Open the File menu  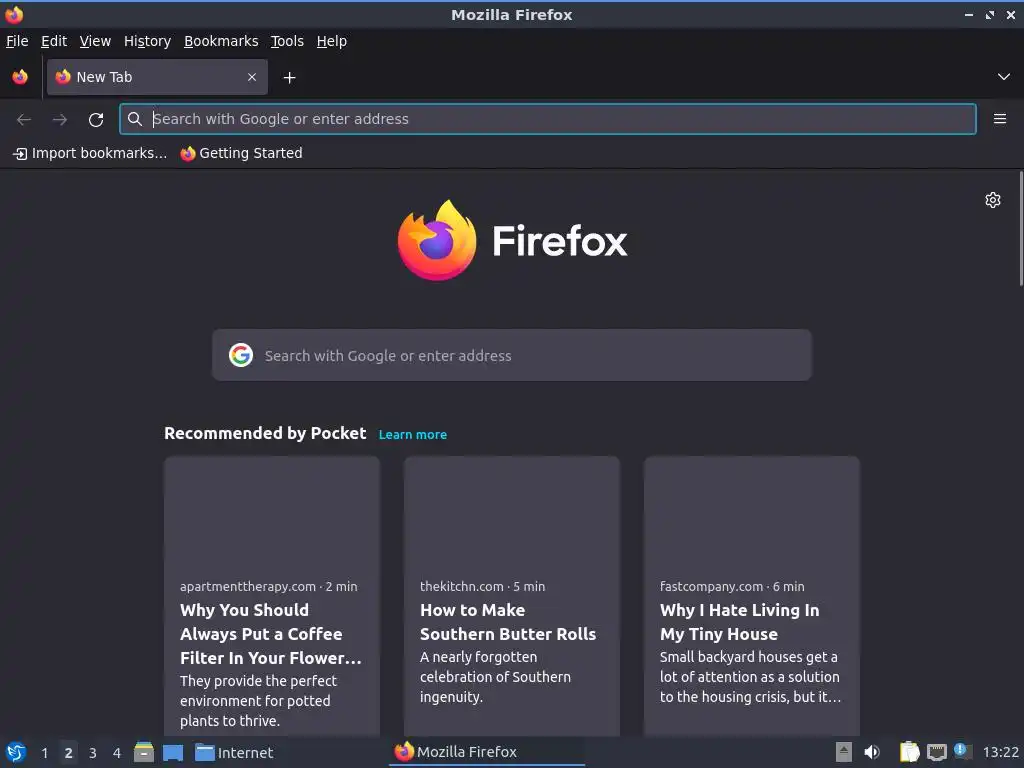click(17, 41)
